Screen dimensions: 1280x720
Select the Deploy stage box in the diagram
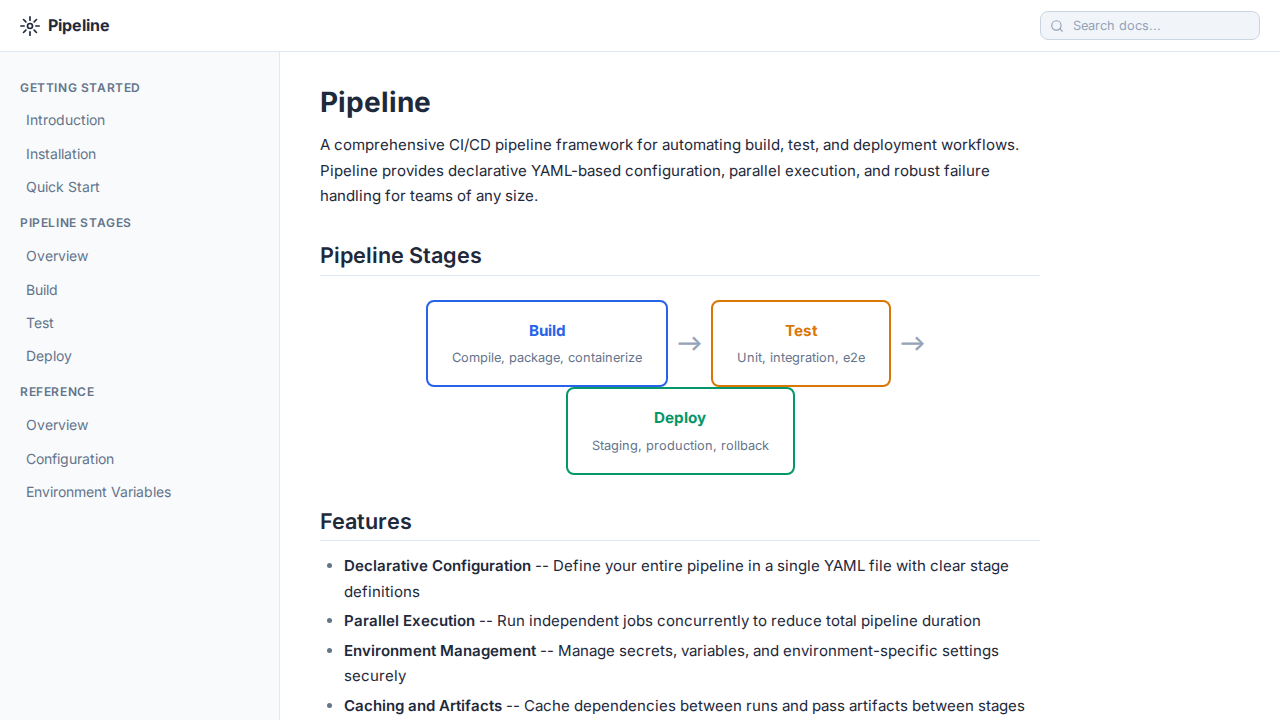pyautogui.click(x=680, y=430)
